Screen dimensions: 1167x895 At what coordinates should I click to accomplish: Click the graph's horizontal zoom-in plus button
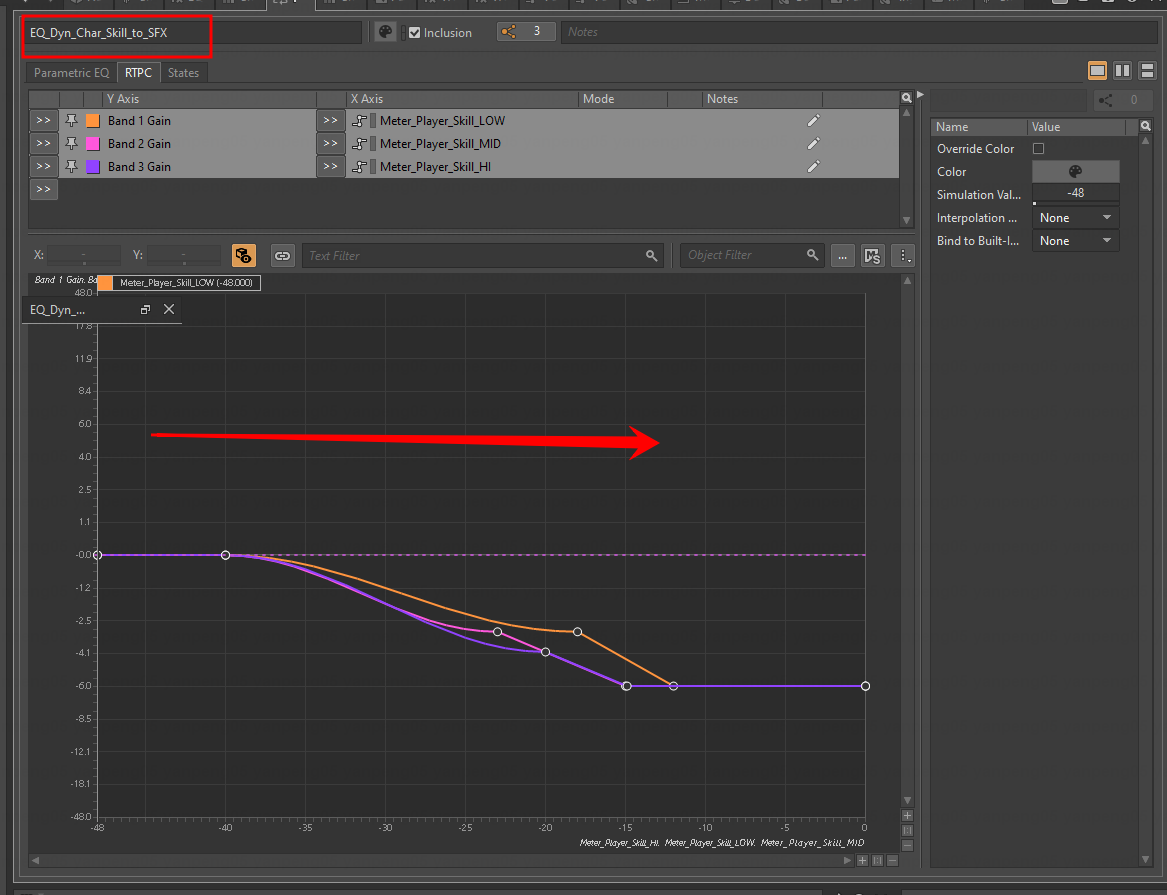click(863, 861)
